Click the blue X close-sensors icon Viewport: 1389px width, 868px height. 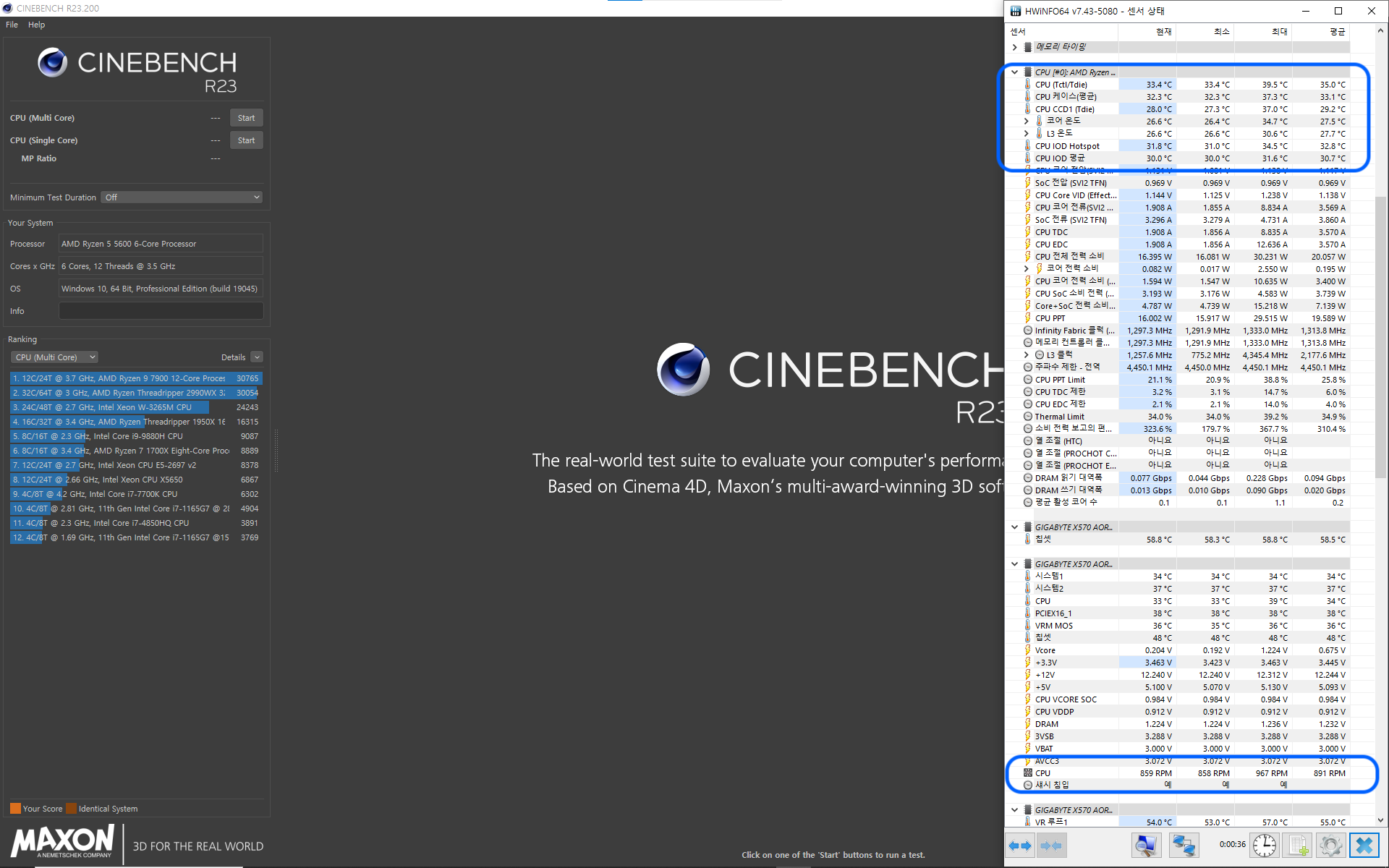[x=1364, y=846]
